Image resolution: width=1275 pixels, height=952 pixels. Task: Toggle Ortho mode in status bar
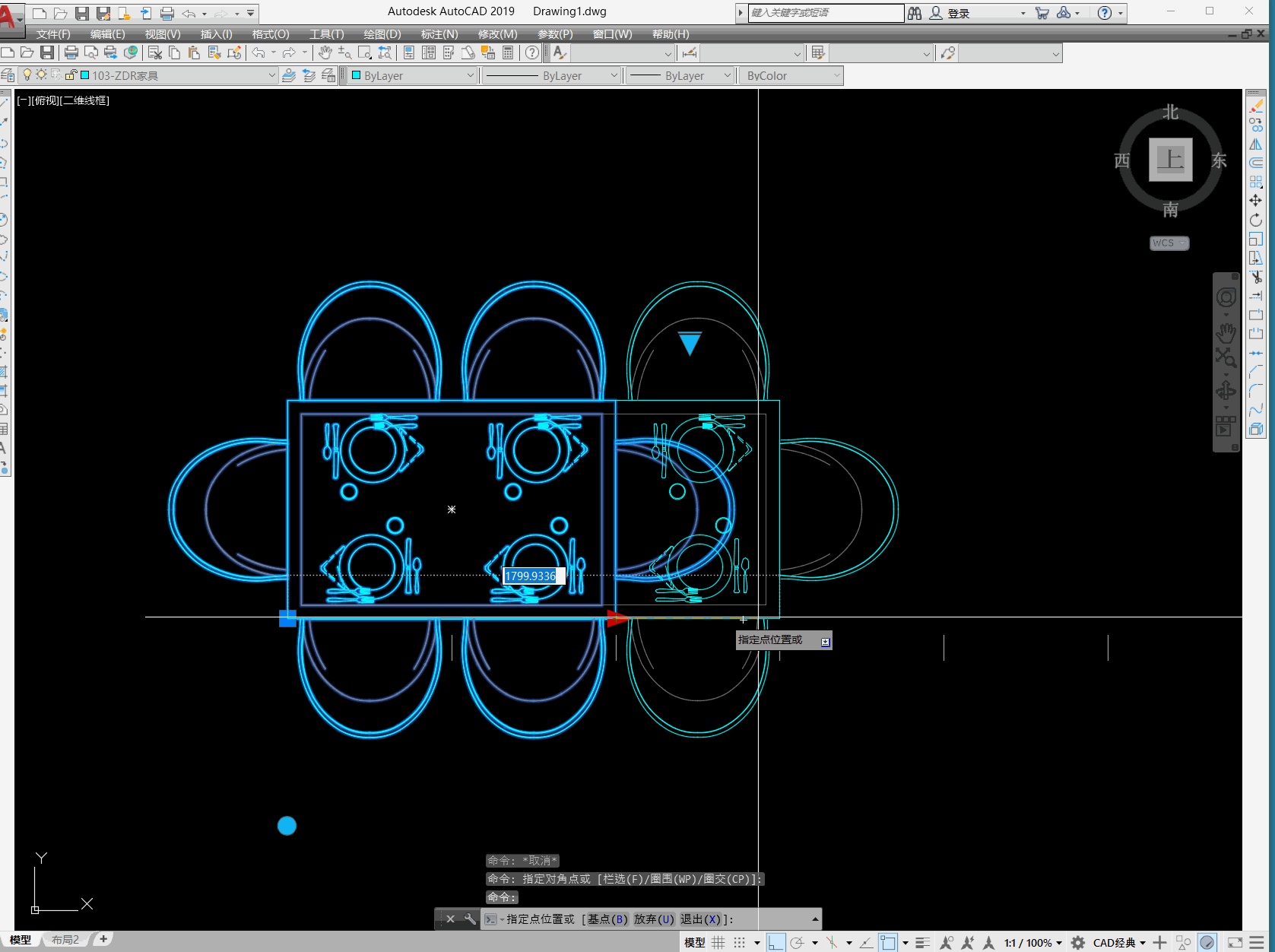coord(775,943)
